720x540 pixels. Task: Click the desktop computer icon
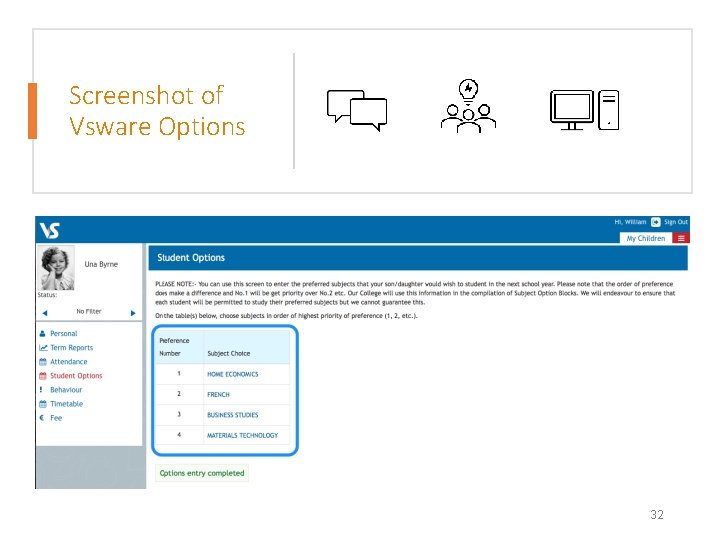[x=585, y=110]
